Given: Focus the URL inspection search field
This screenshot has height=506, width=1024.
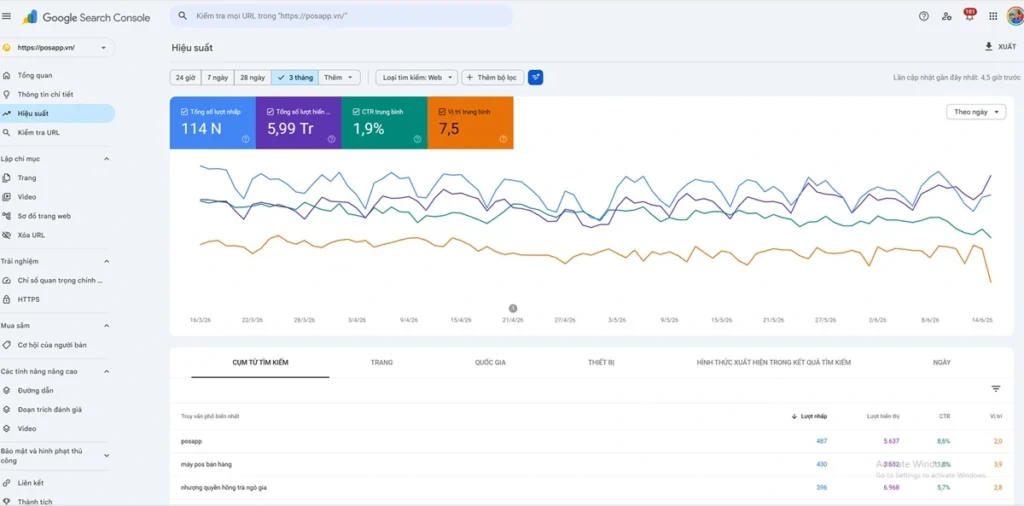Looking at the screenshot, I should pyautogui.click(x=341, y=16).
